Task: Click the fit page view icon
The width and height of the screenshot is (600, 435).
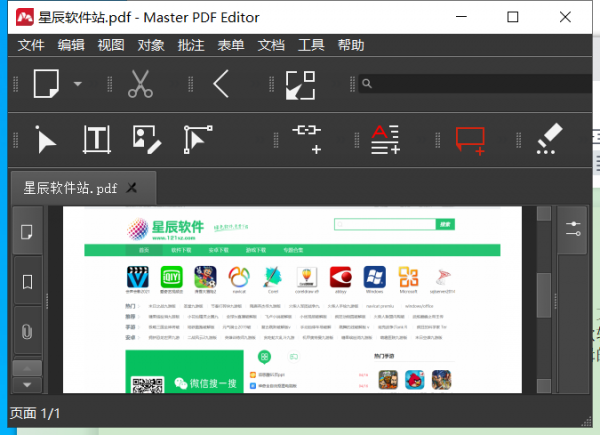Action: pyautogui.click(x=300, y=85)
